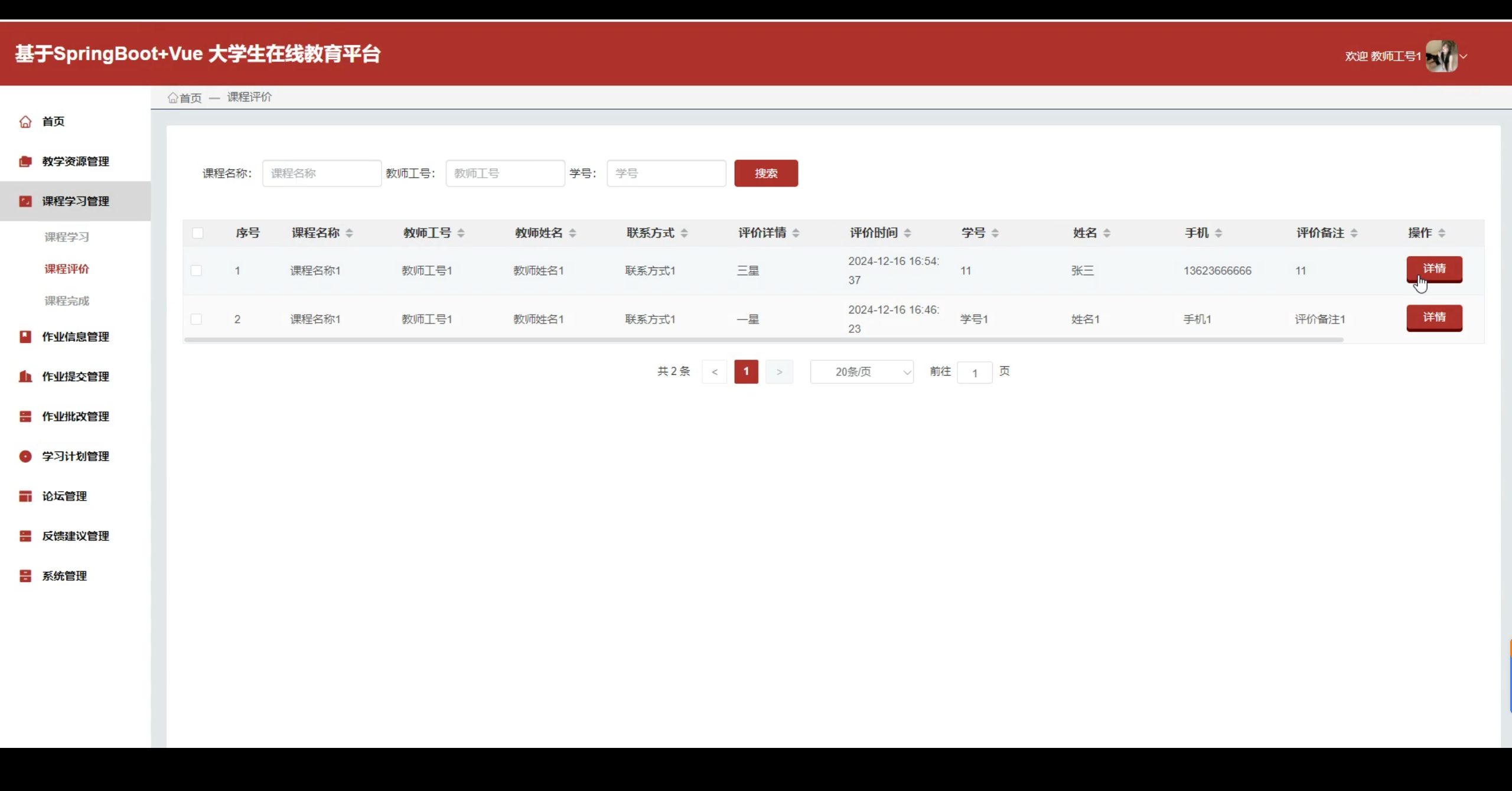The height and width of the screenshot is (791, 1512).
Task: Click the 教学资源管理 folder icon
Action: (25, 162)
